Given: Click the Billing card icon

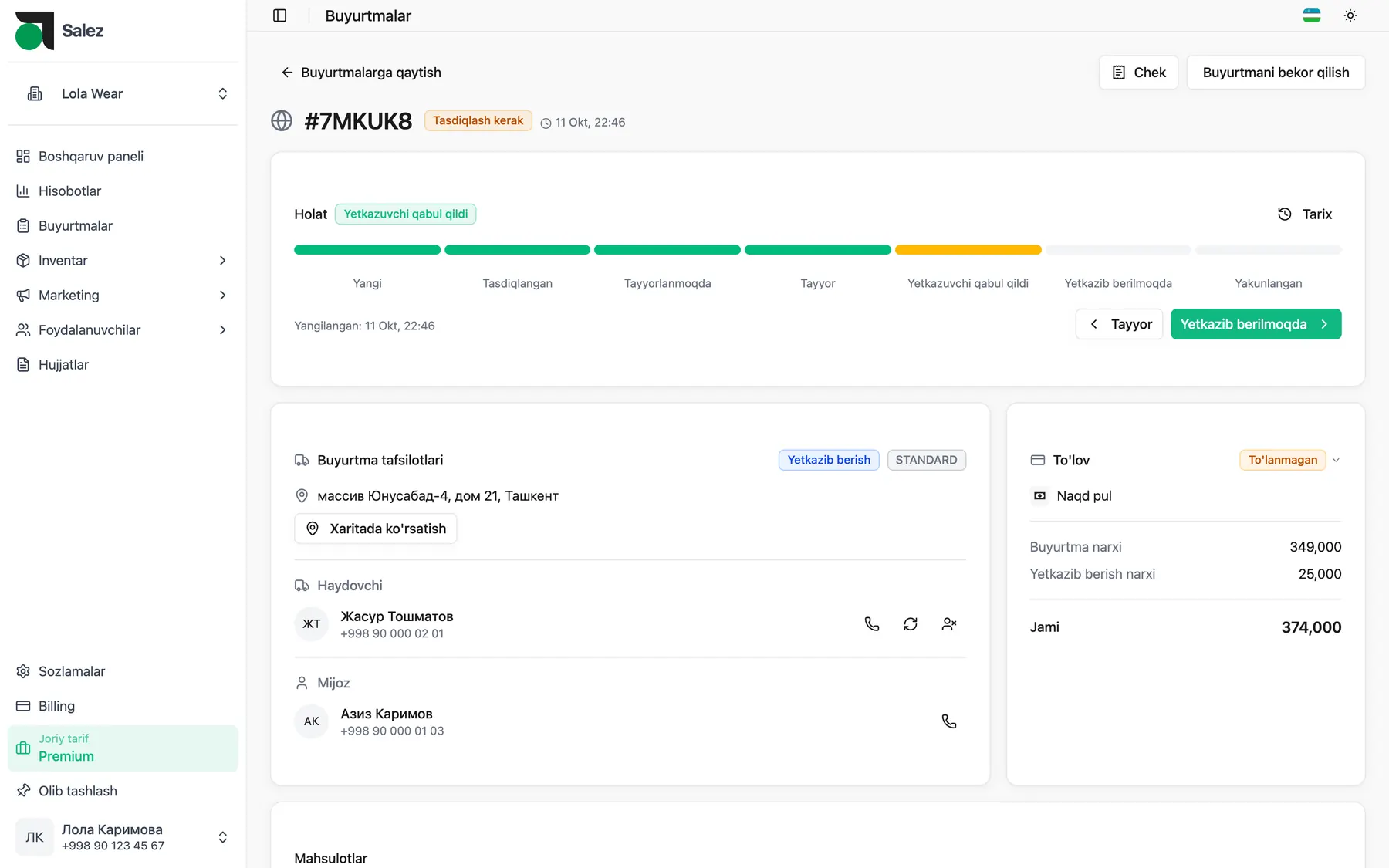Looking at the screenshot, I should pos(23,706).
